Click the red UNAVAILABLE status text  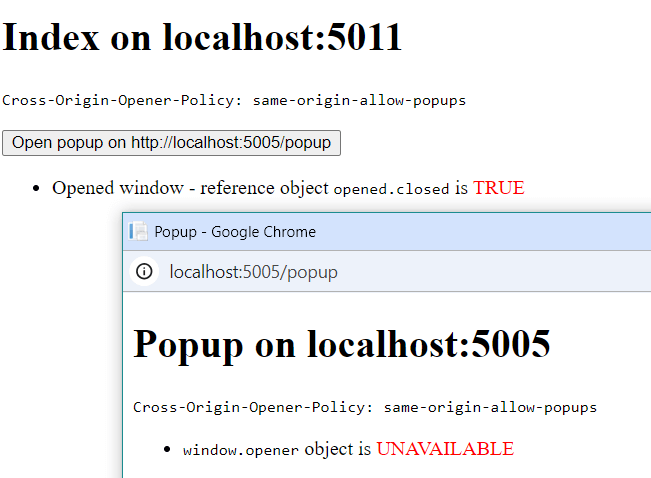pyautogui.click(x=445, y=449)
